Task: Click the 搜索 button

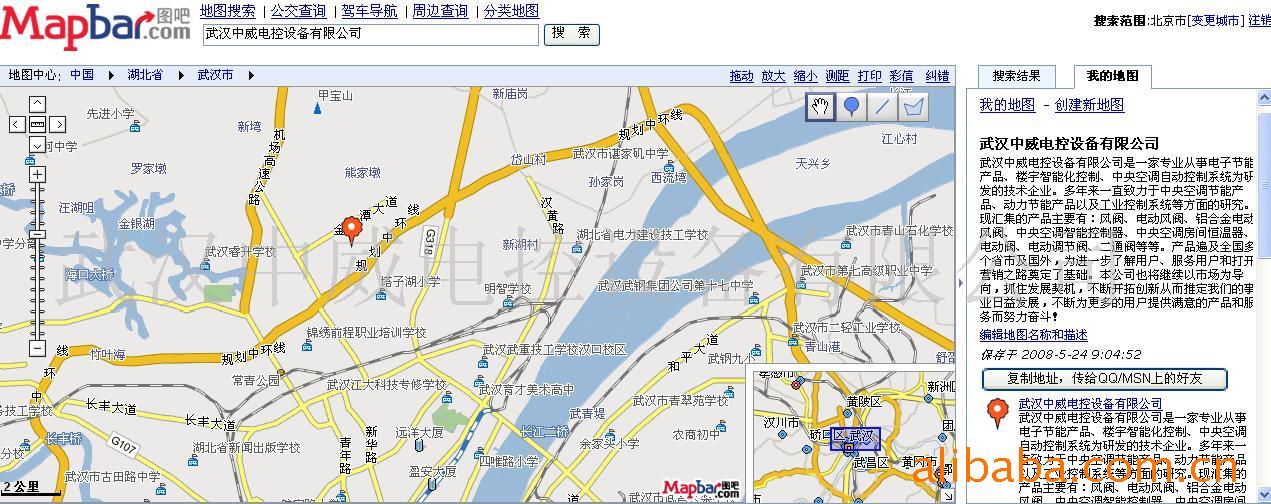Action: coord(571,34)
